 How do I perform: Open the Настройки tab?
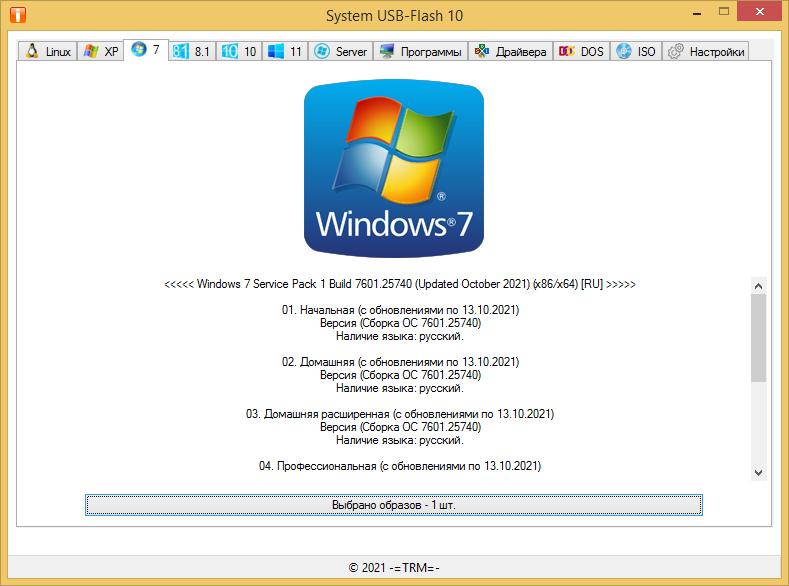(705, 51)
